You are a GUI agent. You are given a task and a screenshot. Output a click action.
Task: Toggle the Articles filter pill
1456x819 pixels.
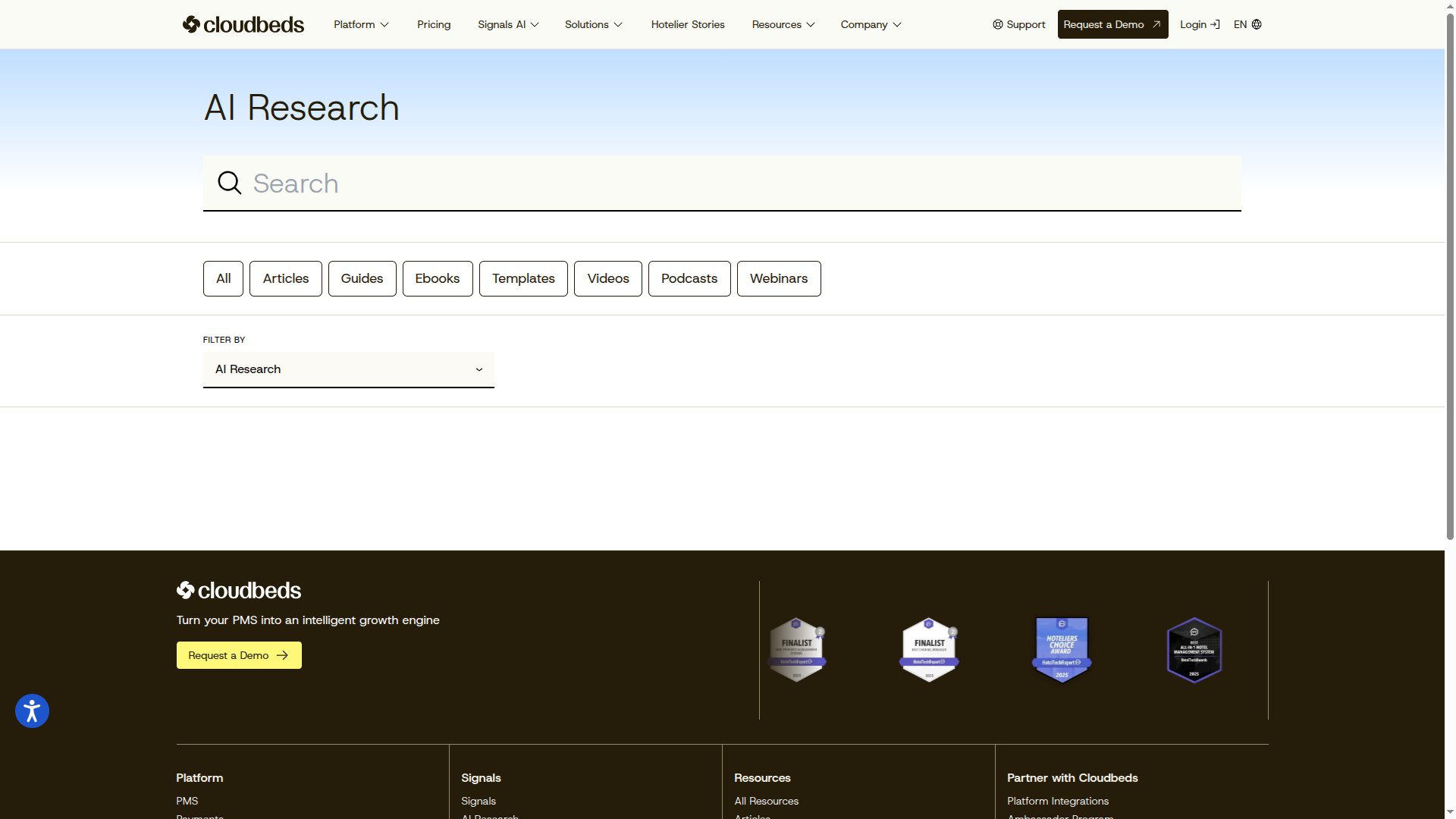tap(285, 278)
